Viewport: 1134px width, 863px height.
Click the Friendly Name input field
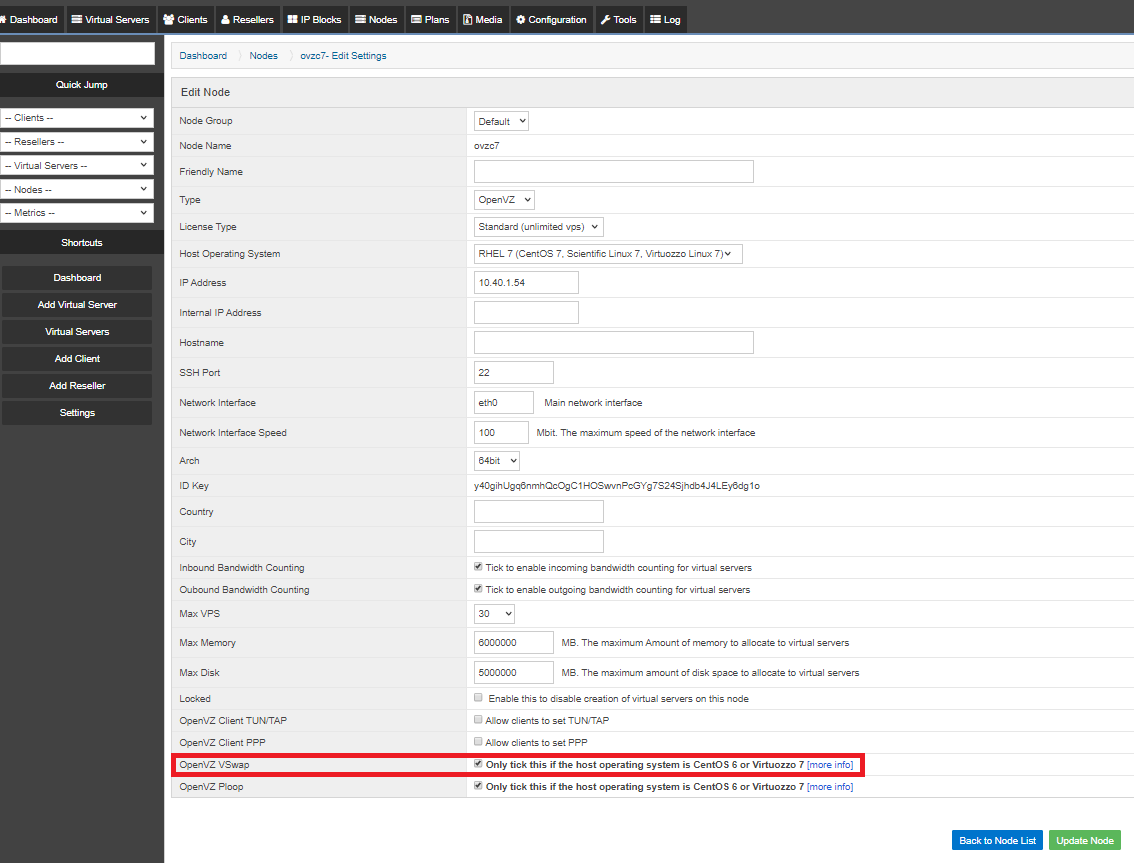click(613, 171)
